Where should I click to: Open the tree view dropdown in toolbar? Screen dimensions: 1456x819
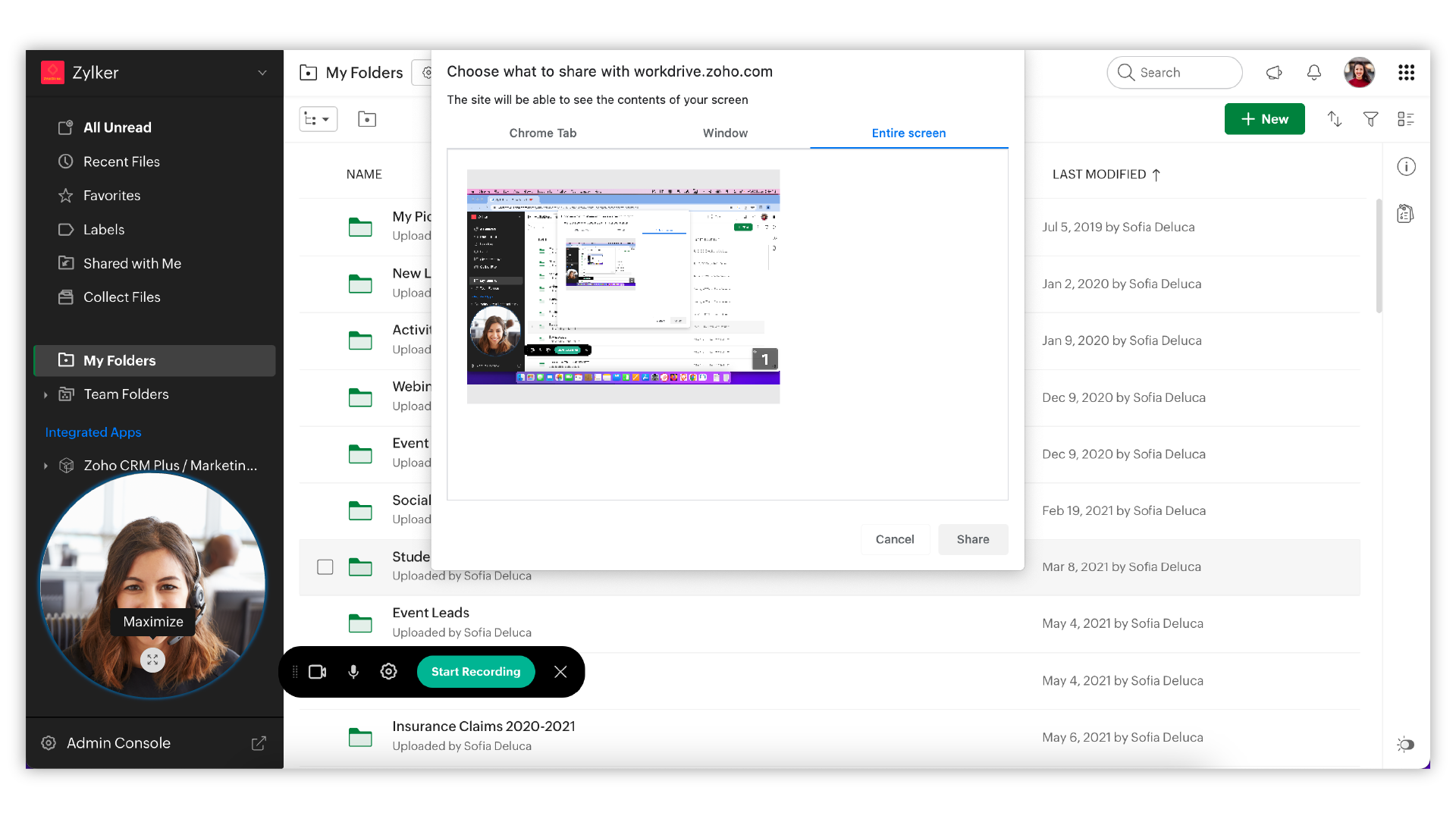click(318, 119)
